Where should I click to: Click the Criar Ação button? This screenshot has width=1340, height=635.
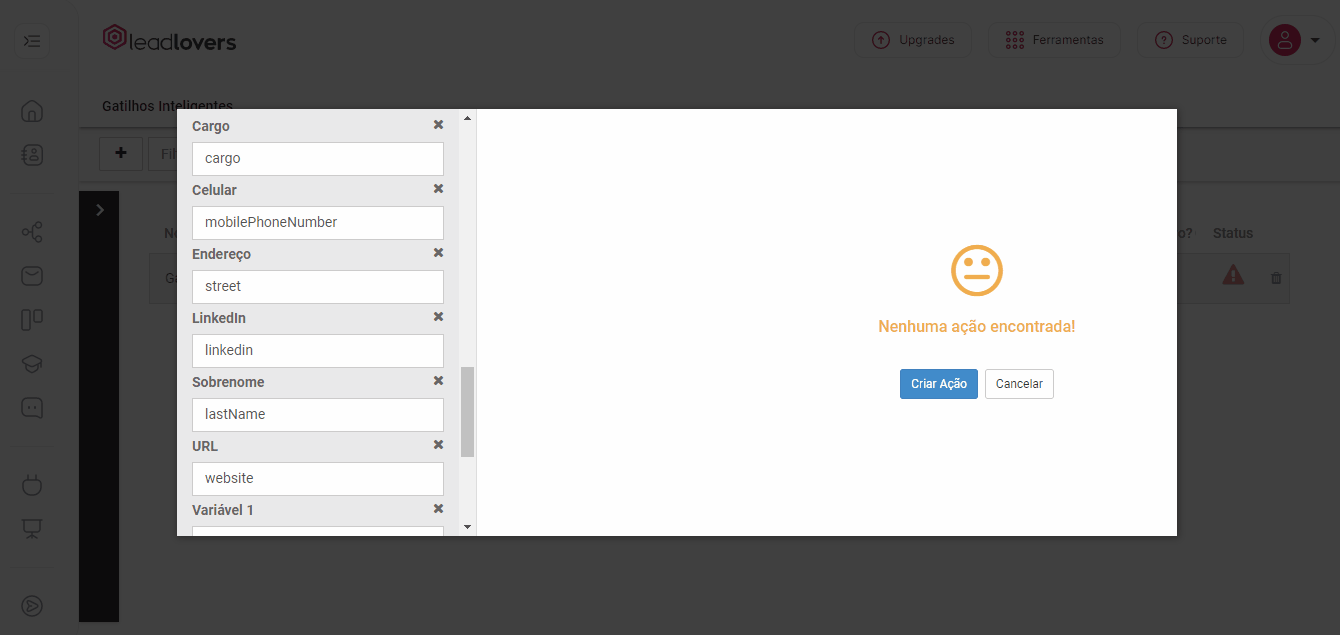click(938, 384)
